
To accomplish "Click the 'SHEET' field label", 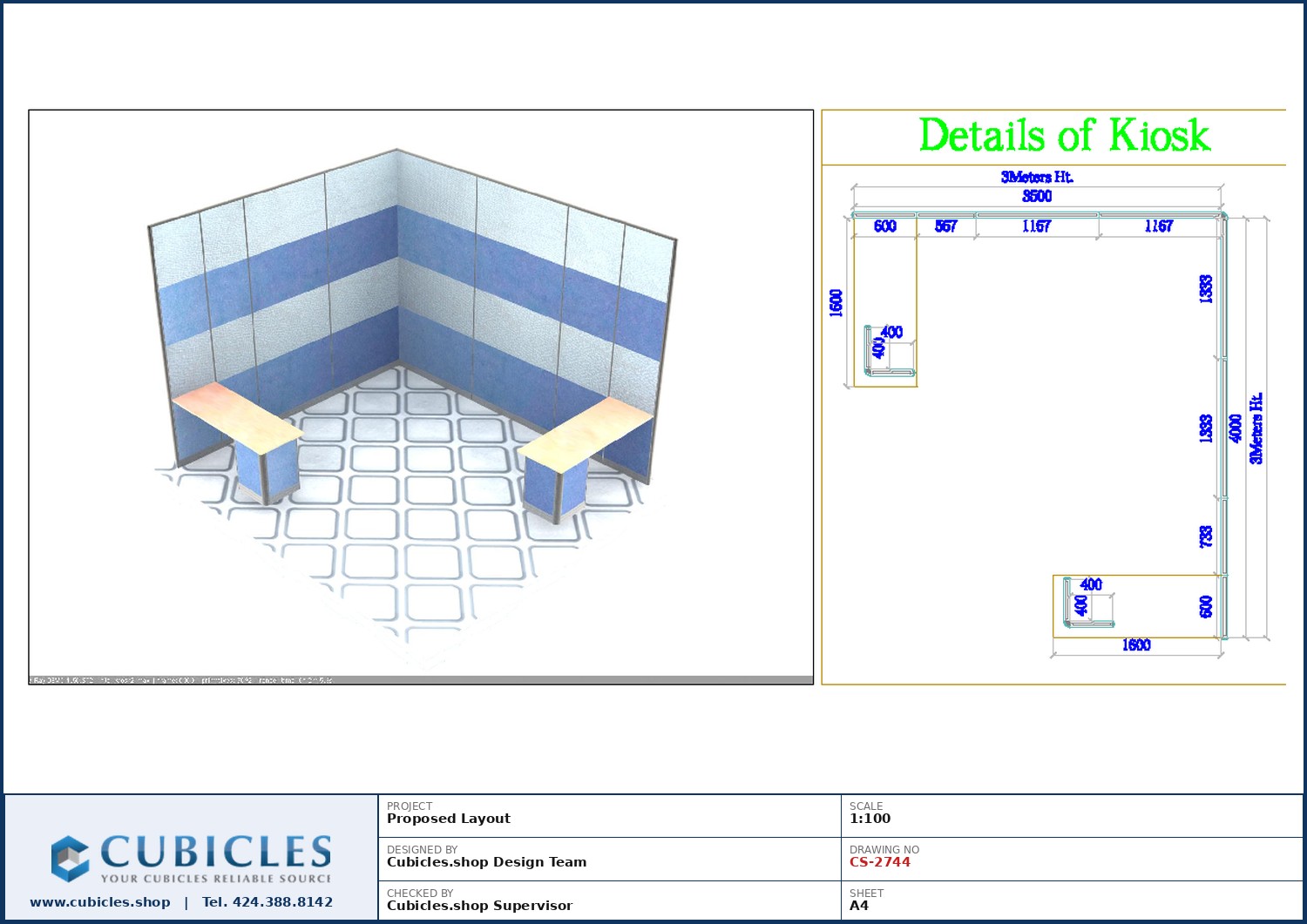I will click(x=867, y=894).
